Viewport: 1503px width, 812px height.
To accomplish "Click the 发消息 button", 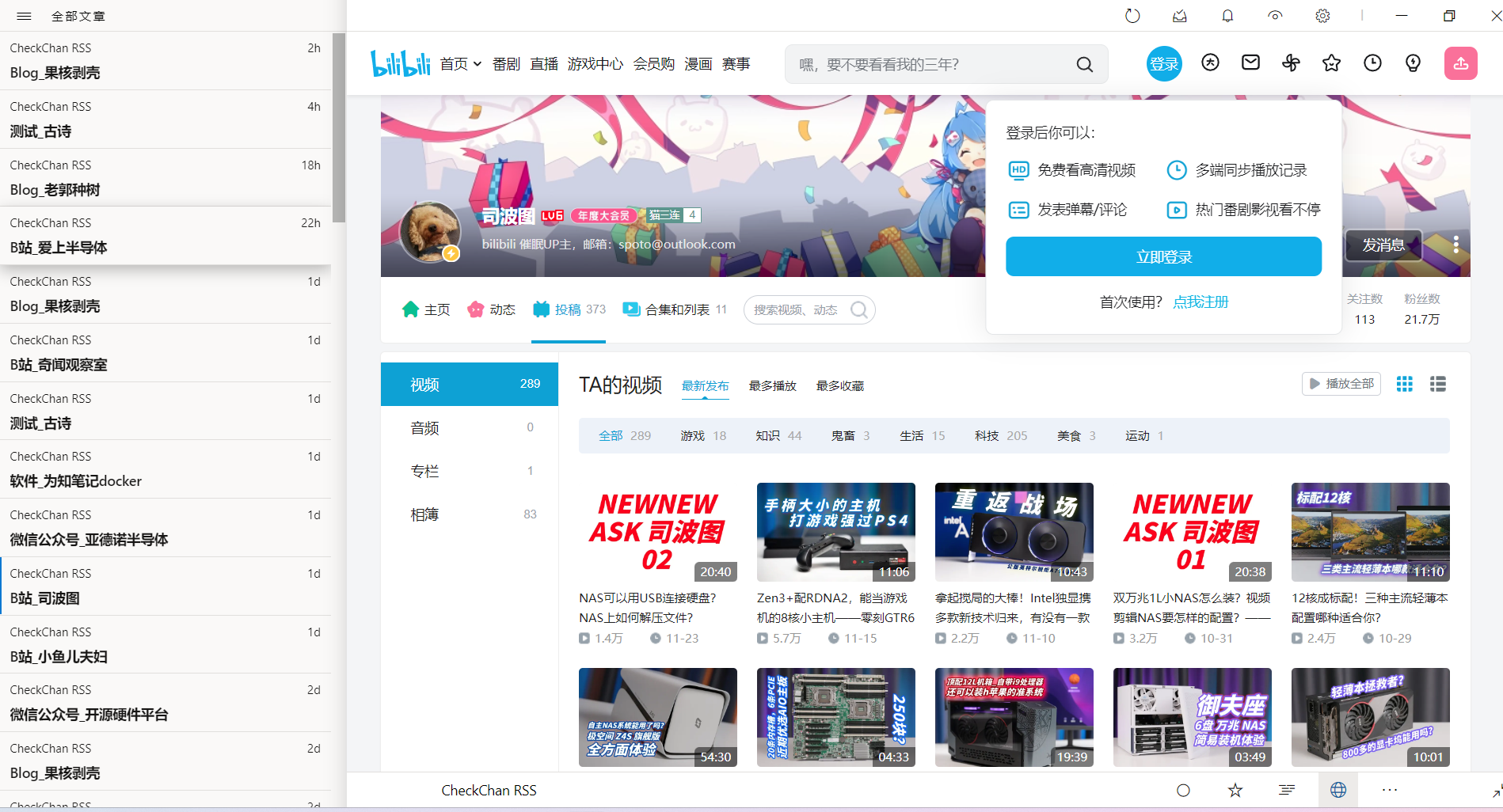I will pyautogui.click(x=1383, y=245).
